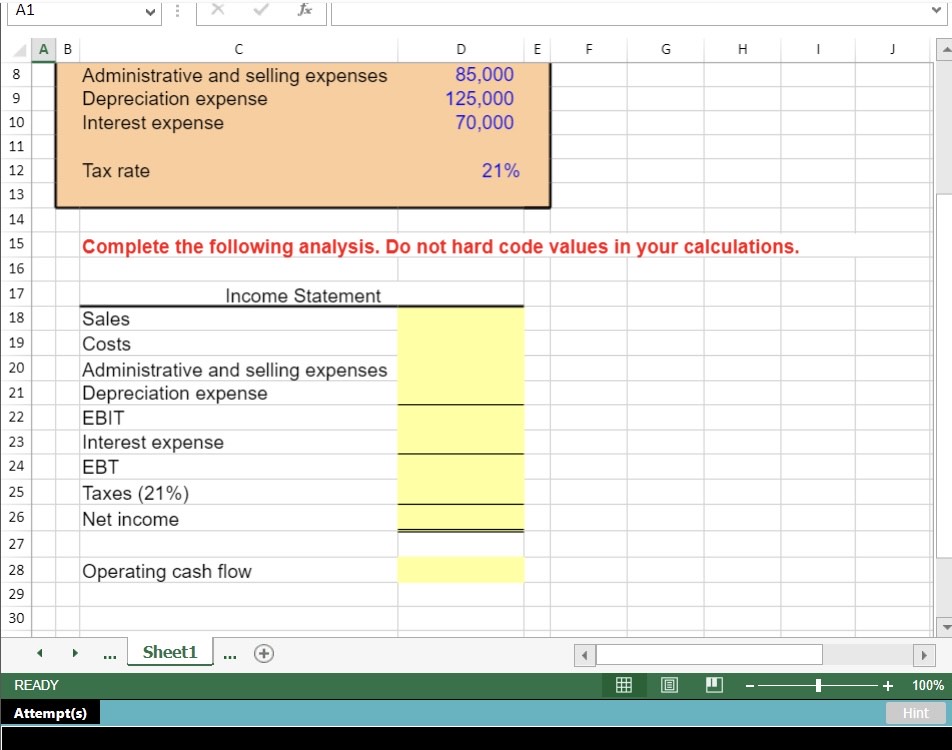Screen dimensions: 952x750
Task: Select the Sheet1 tab
Action: click(170, 652)
